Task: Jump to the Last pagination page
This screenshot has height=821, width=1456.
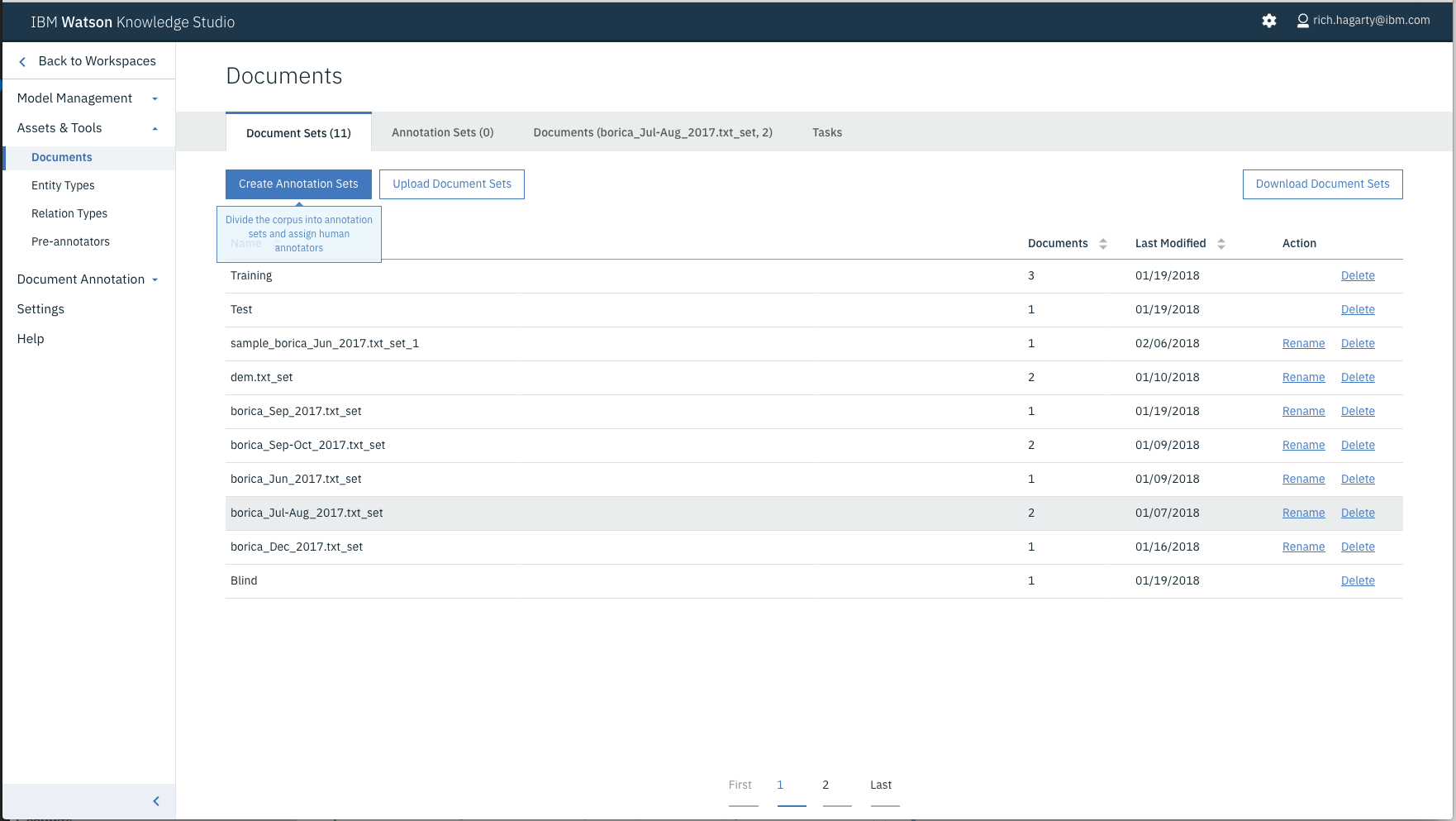Action: click(881, 785)
